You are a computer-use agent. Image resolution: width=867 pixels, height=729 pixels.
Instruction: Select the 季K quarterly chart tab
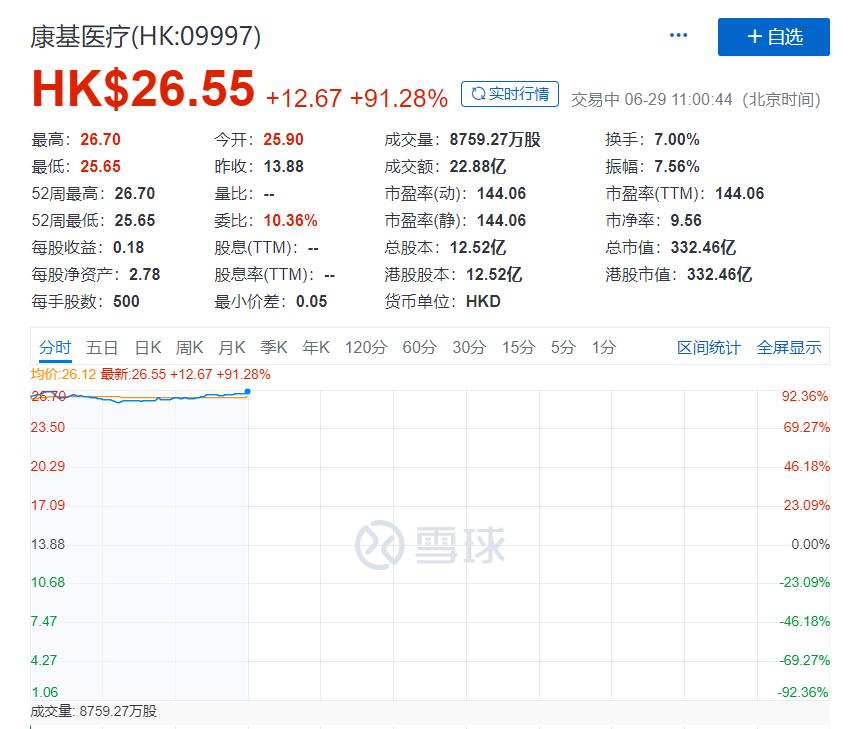274,348
